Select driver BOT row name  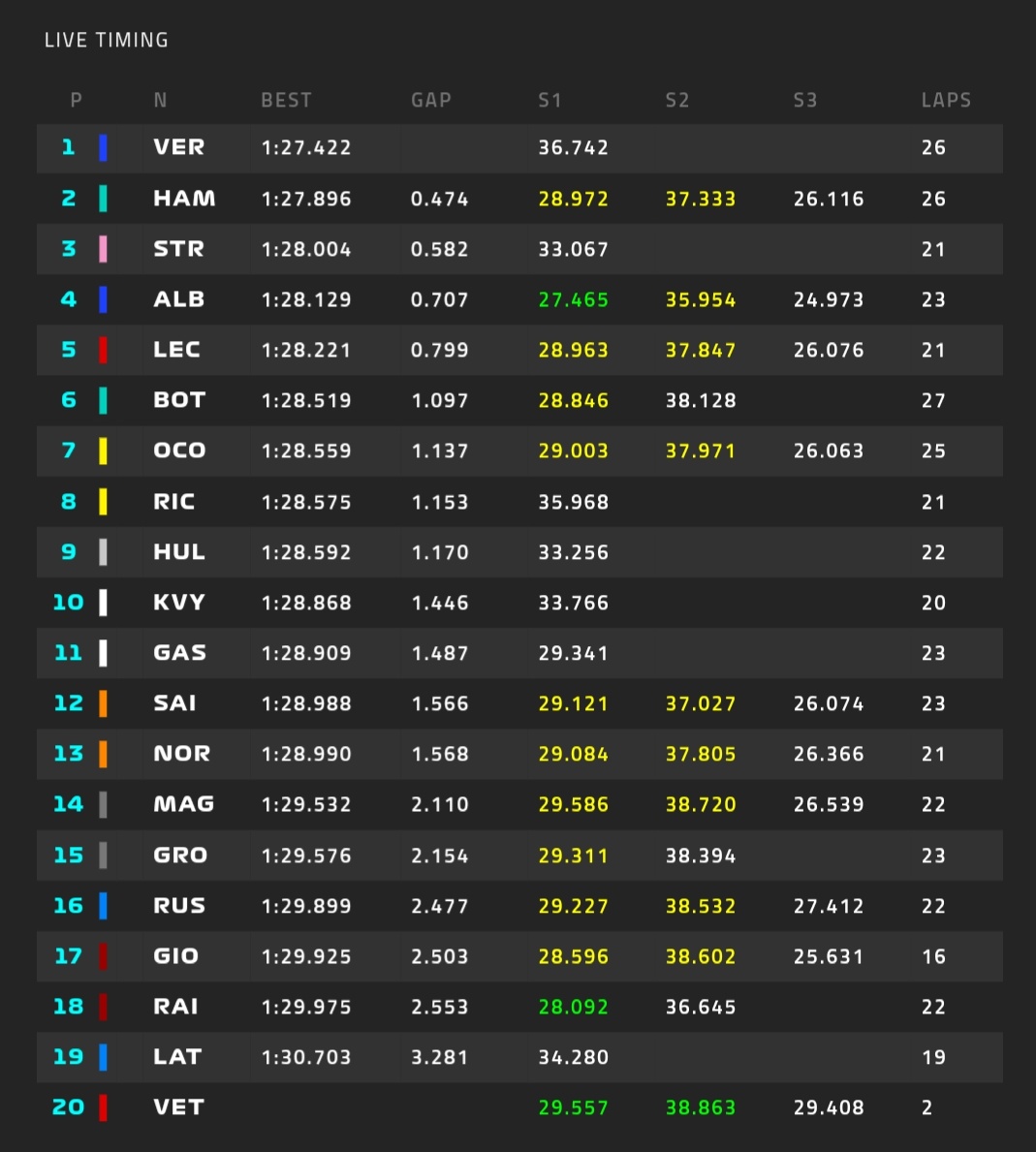179,400
